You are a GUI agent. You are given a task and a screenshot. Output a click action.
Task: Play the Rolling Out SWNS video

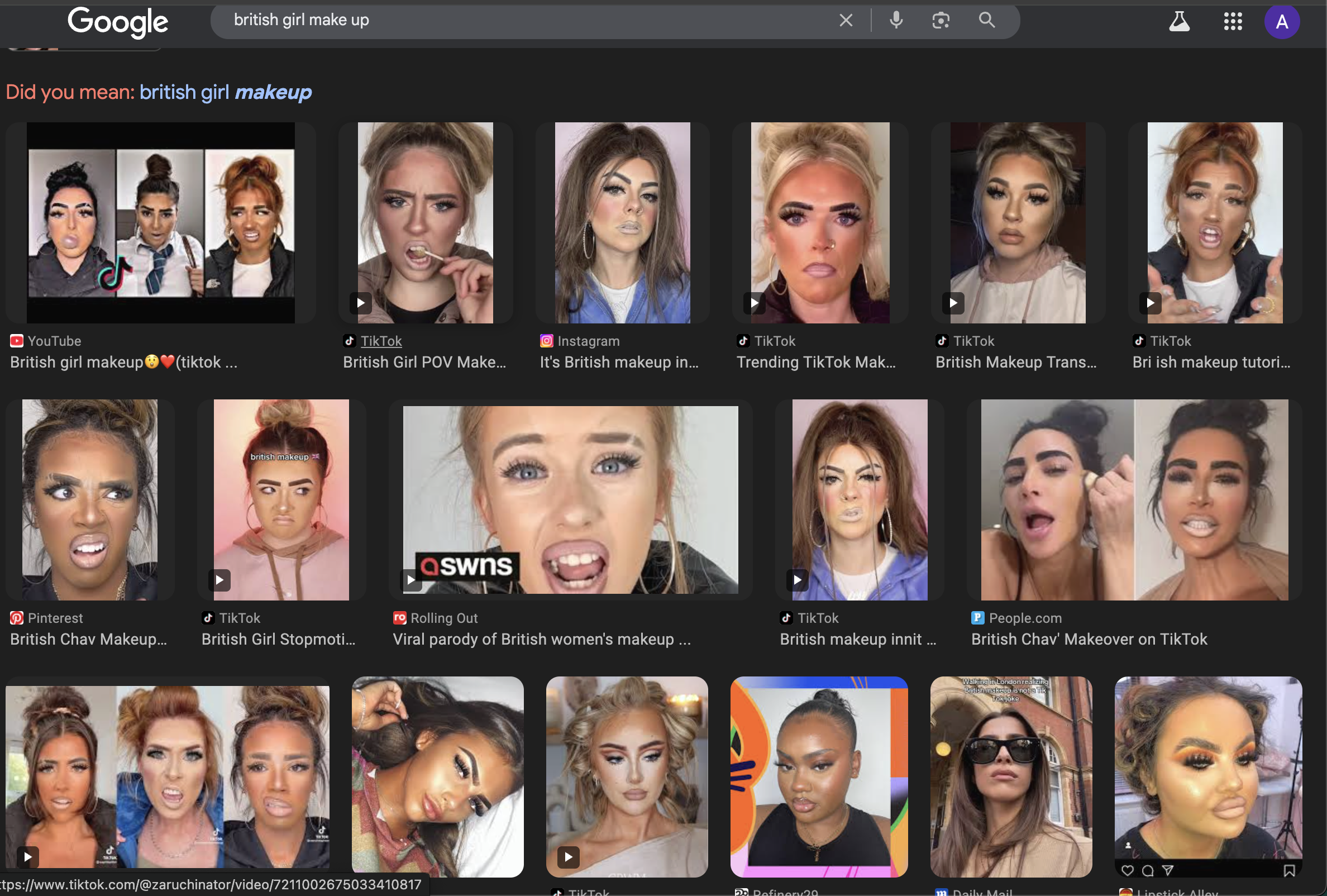570,500
